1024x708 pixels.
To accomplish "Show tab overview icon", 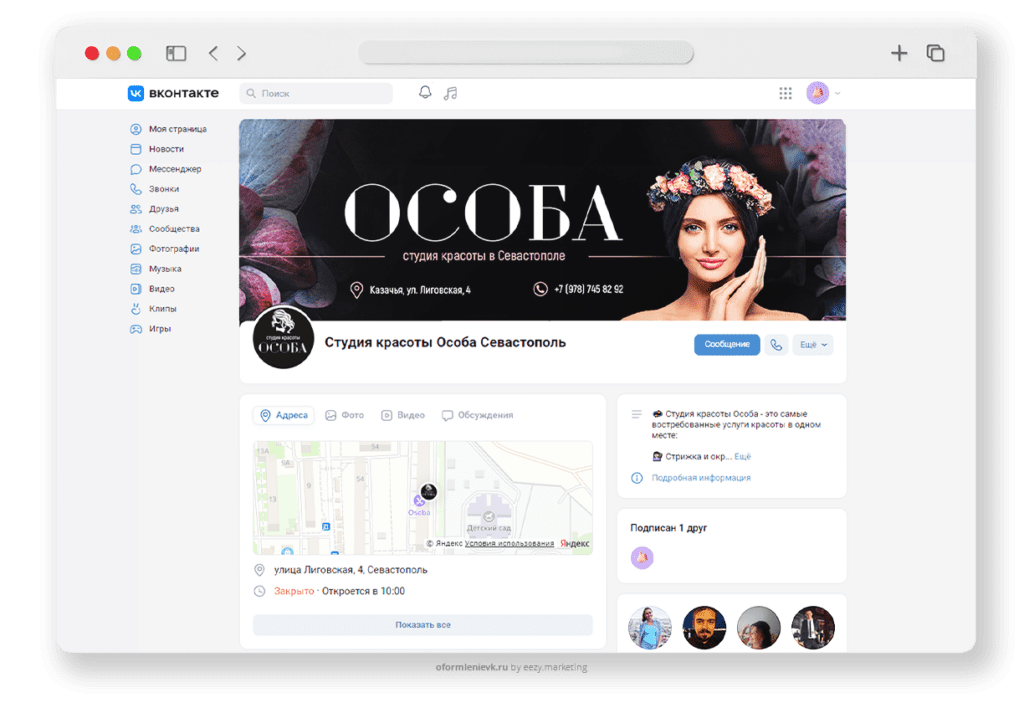I will pyautogui.click(x=935, y=53).
